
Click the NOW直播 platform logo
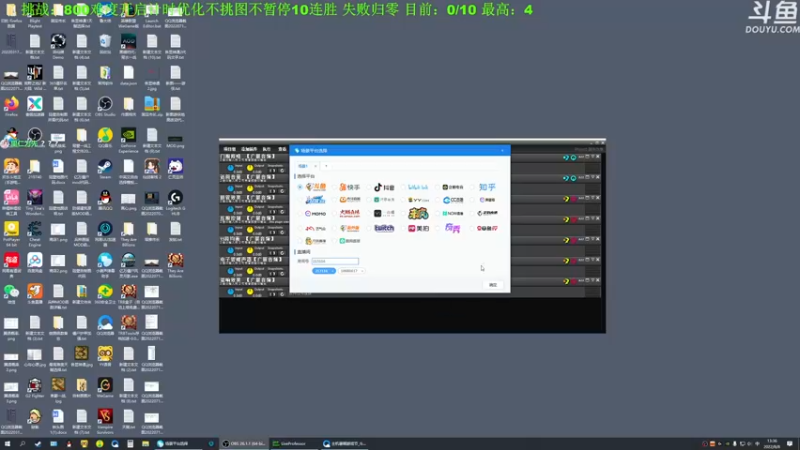click(453, 214)
